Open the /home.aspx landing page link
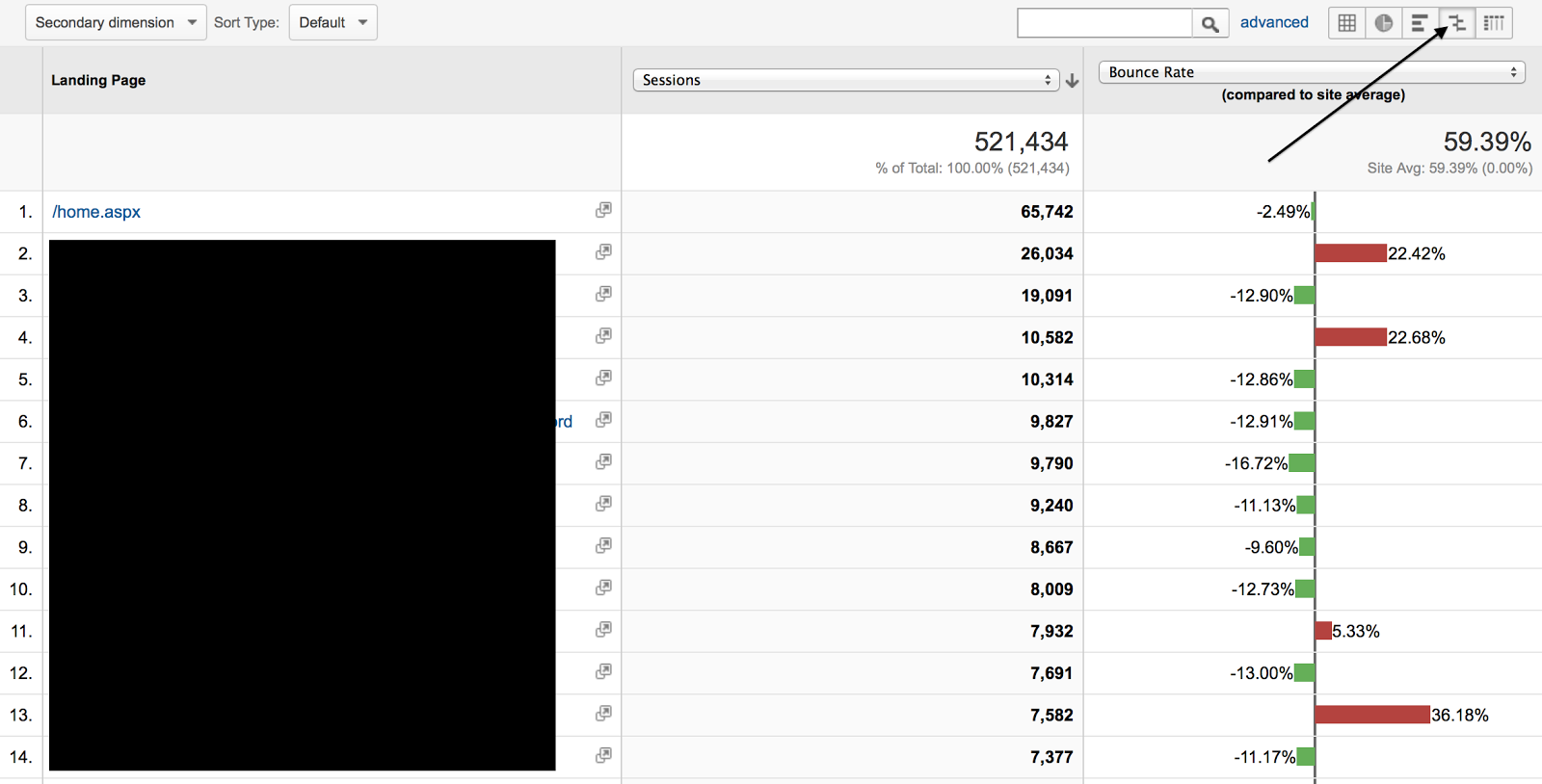The height and width of the screenshot is (784, 1542). [96, 212]
